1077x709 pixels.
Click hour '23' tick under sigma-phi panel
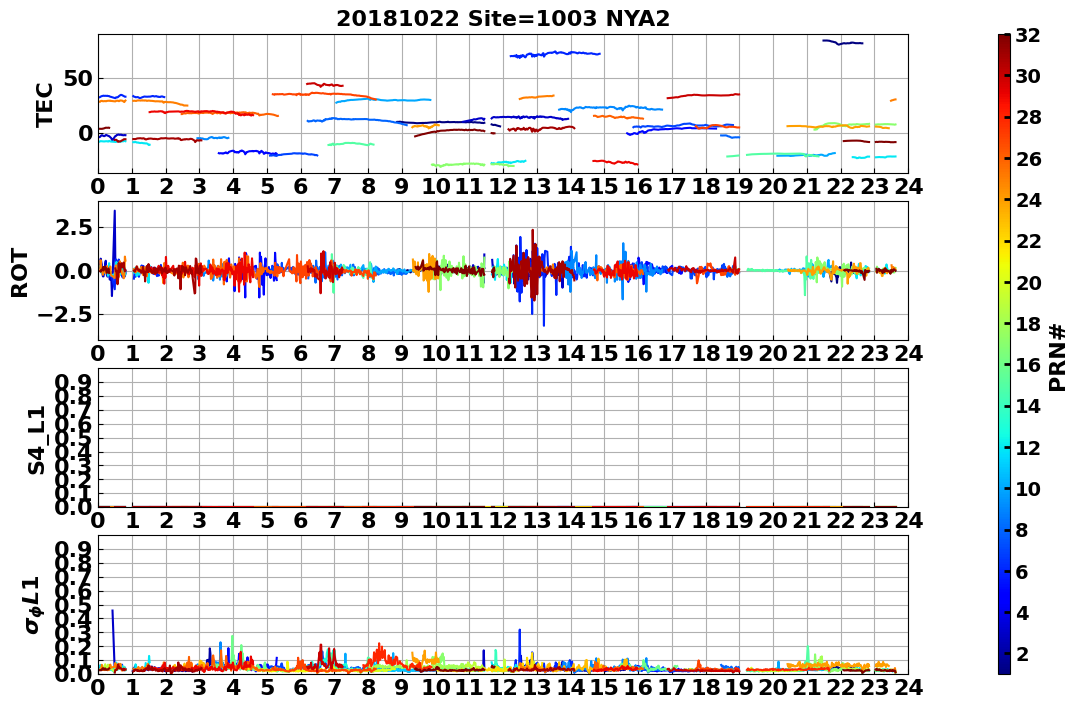(874, 687)
